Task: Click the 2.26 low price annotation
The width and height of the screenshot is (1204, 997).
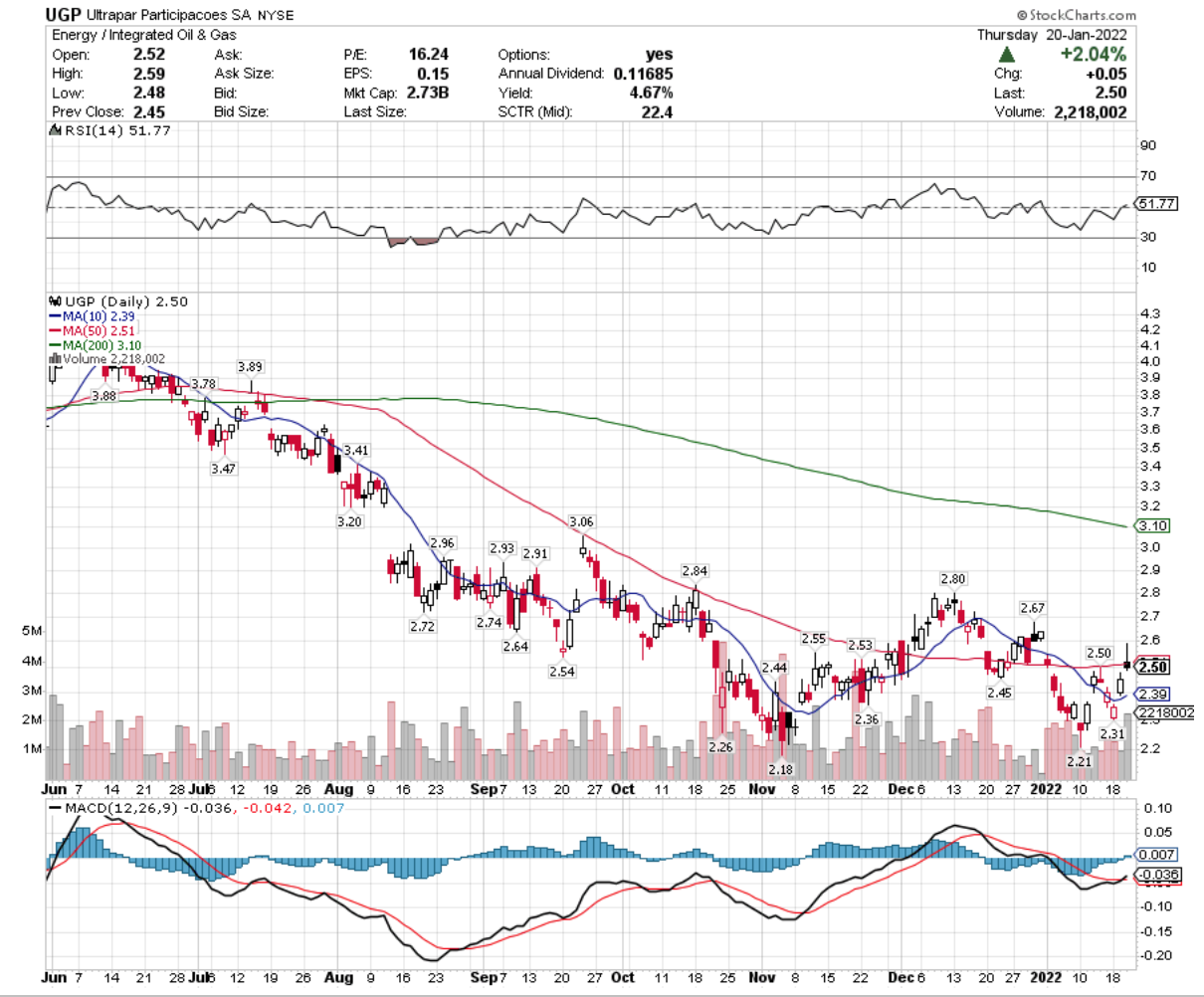Action: [x=720, y=746]
